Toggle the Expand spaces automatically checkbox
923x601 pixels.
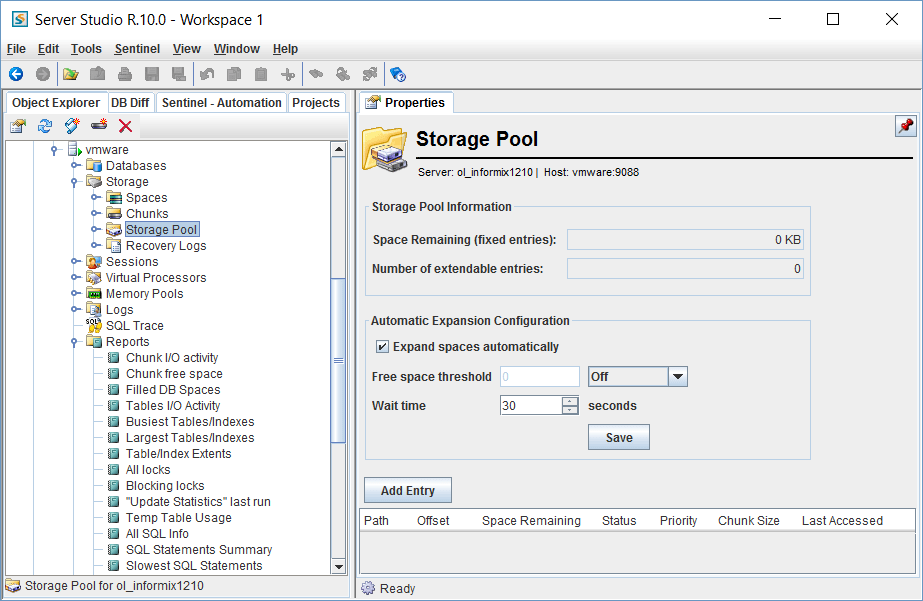(382, 347)
